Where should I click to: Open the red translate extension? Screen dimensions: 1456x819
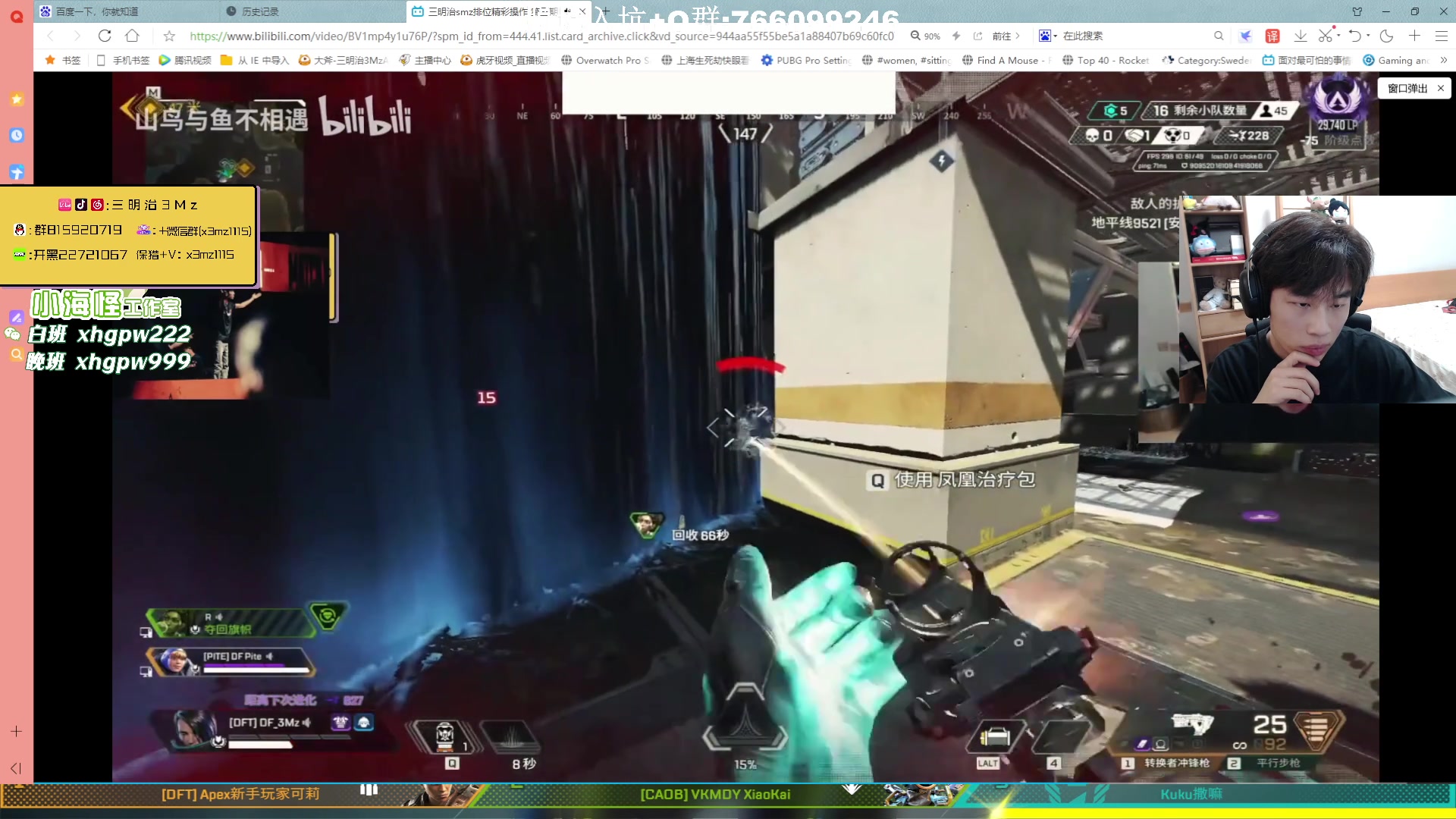[x=1272, y=36]
